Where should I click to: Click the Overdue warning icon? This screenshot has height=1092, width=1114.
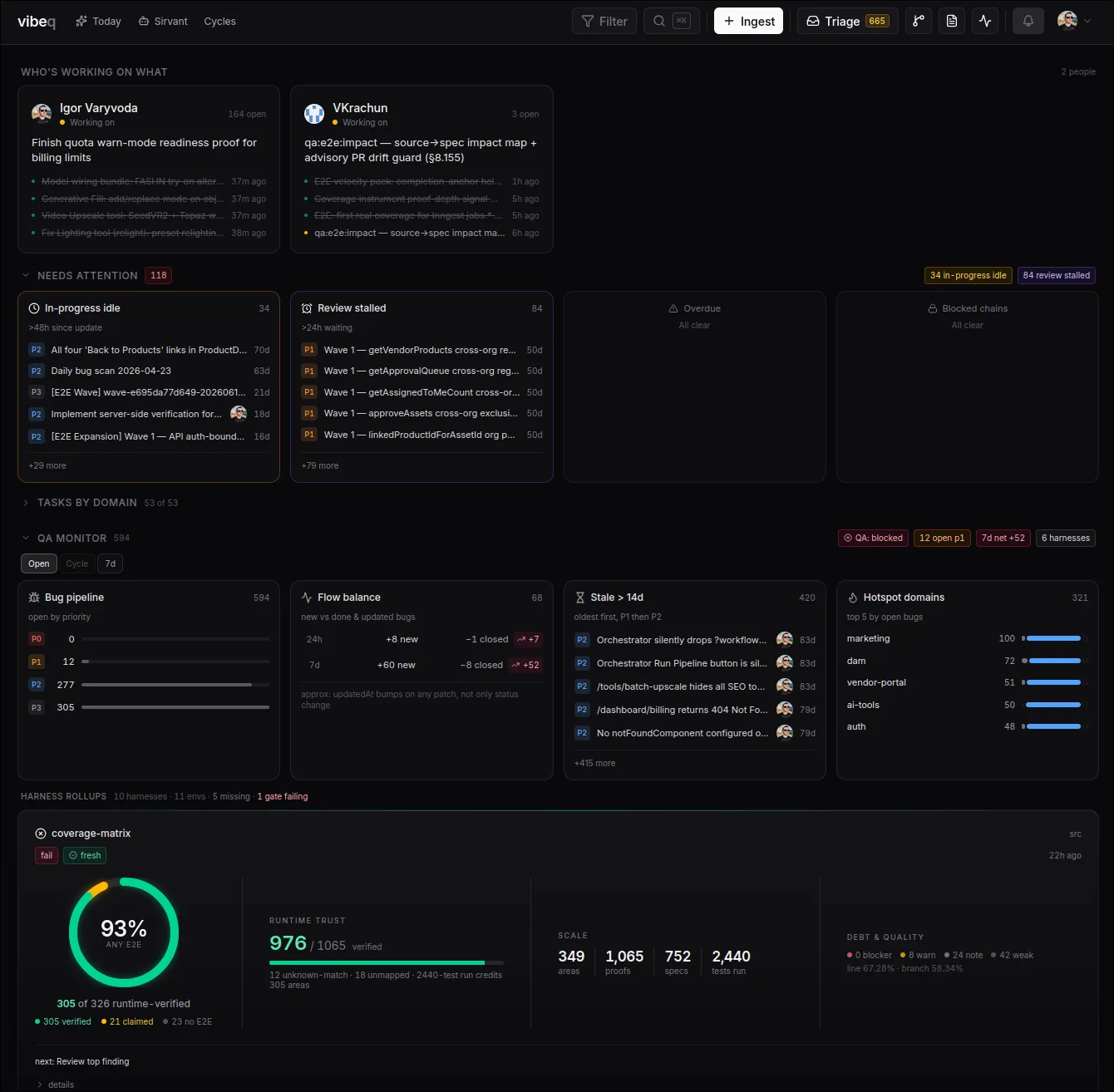[673, 308]
